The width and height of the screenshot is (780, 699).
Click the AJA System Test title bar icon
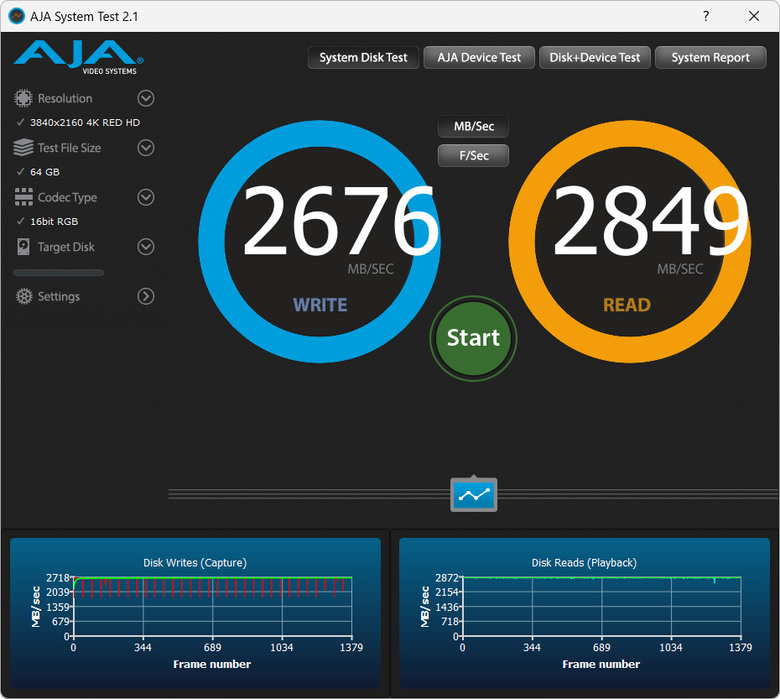pos(16,16)
